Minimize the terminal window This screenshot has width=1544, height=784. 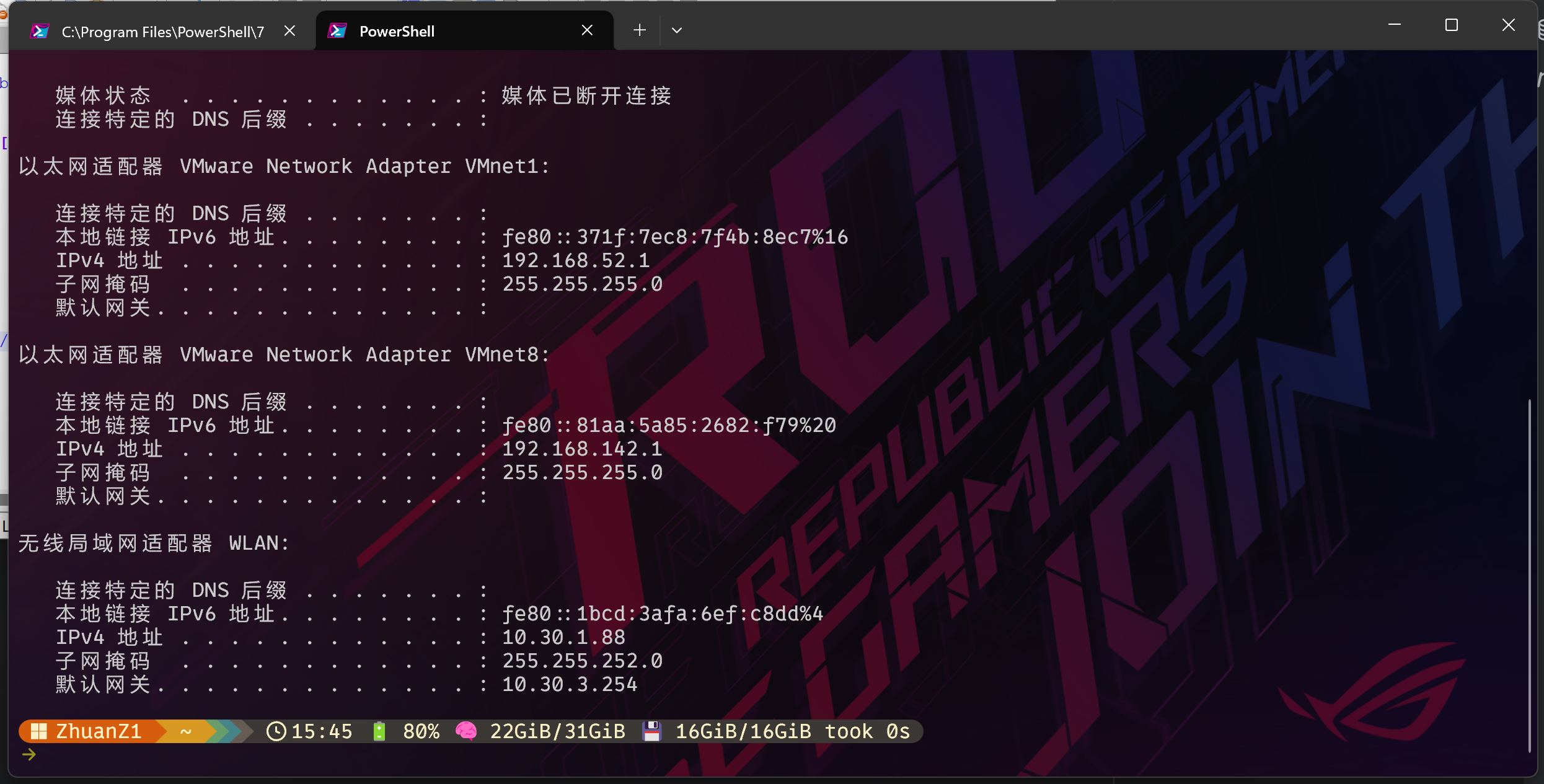(1394, 25)
